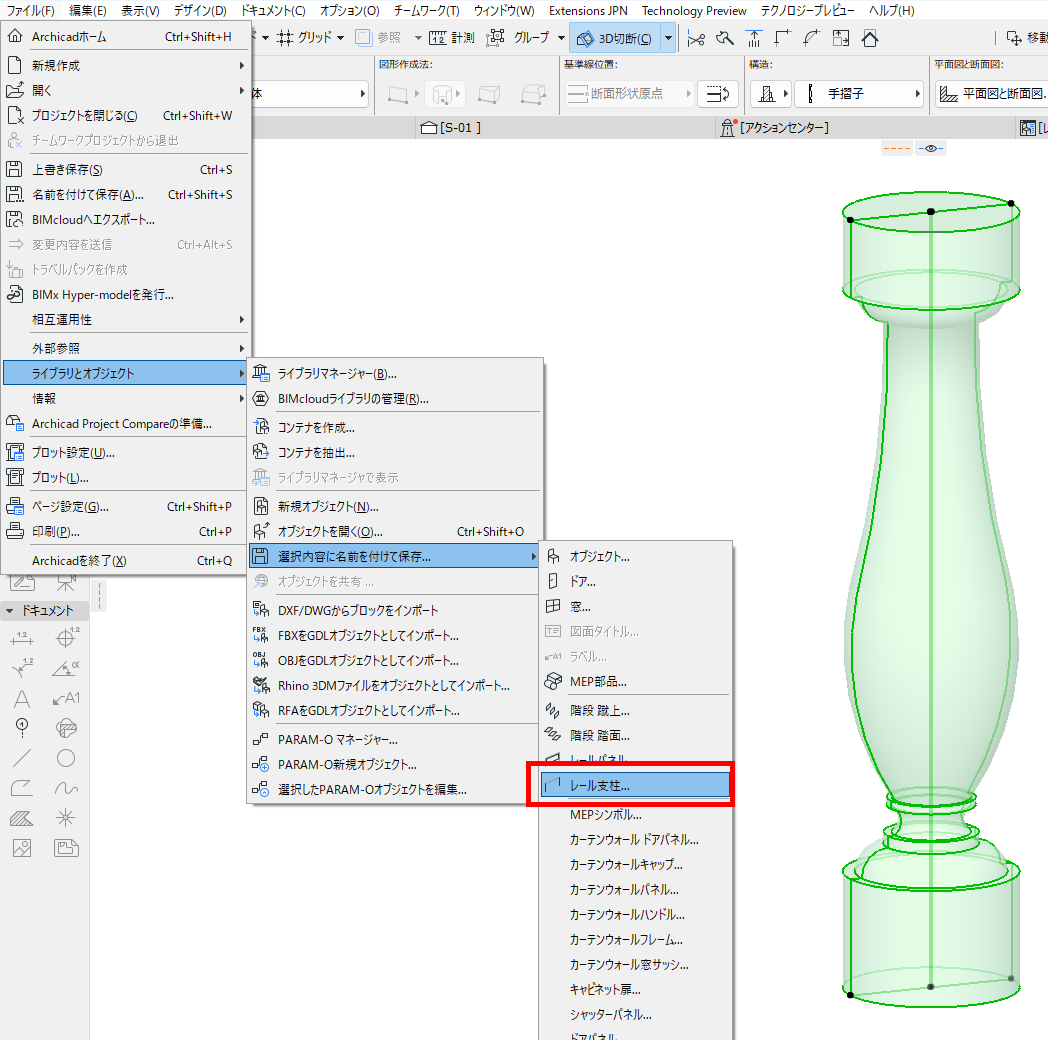Select オブジェクト... in save-selection submenu
Screen dimensions: 1048x1040
tap(635, 556)
